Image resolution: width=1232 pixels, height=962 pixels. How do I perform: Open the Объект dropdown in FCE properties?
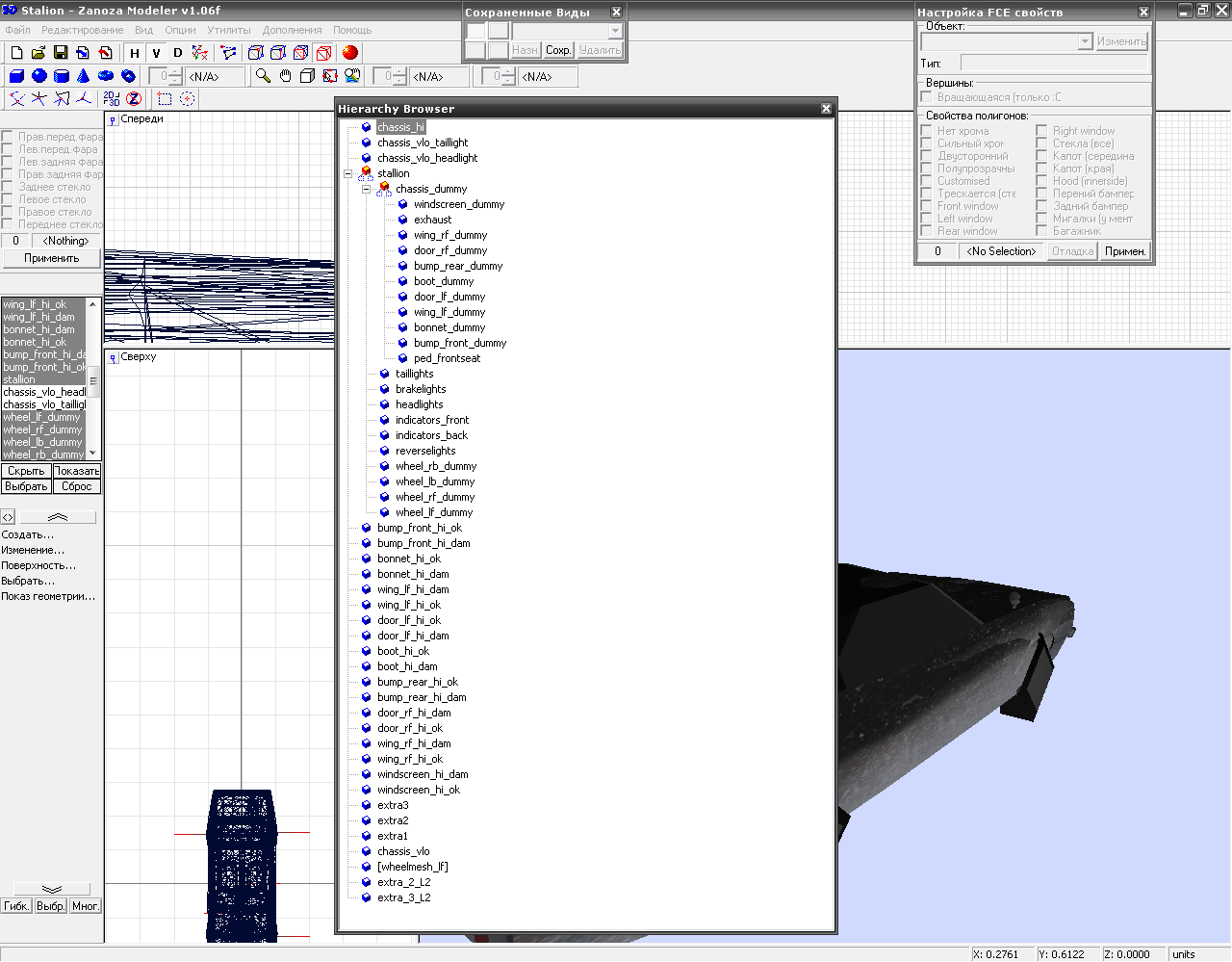pyautogui.click(x=1085, y=41)
